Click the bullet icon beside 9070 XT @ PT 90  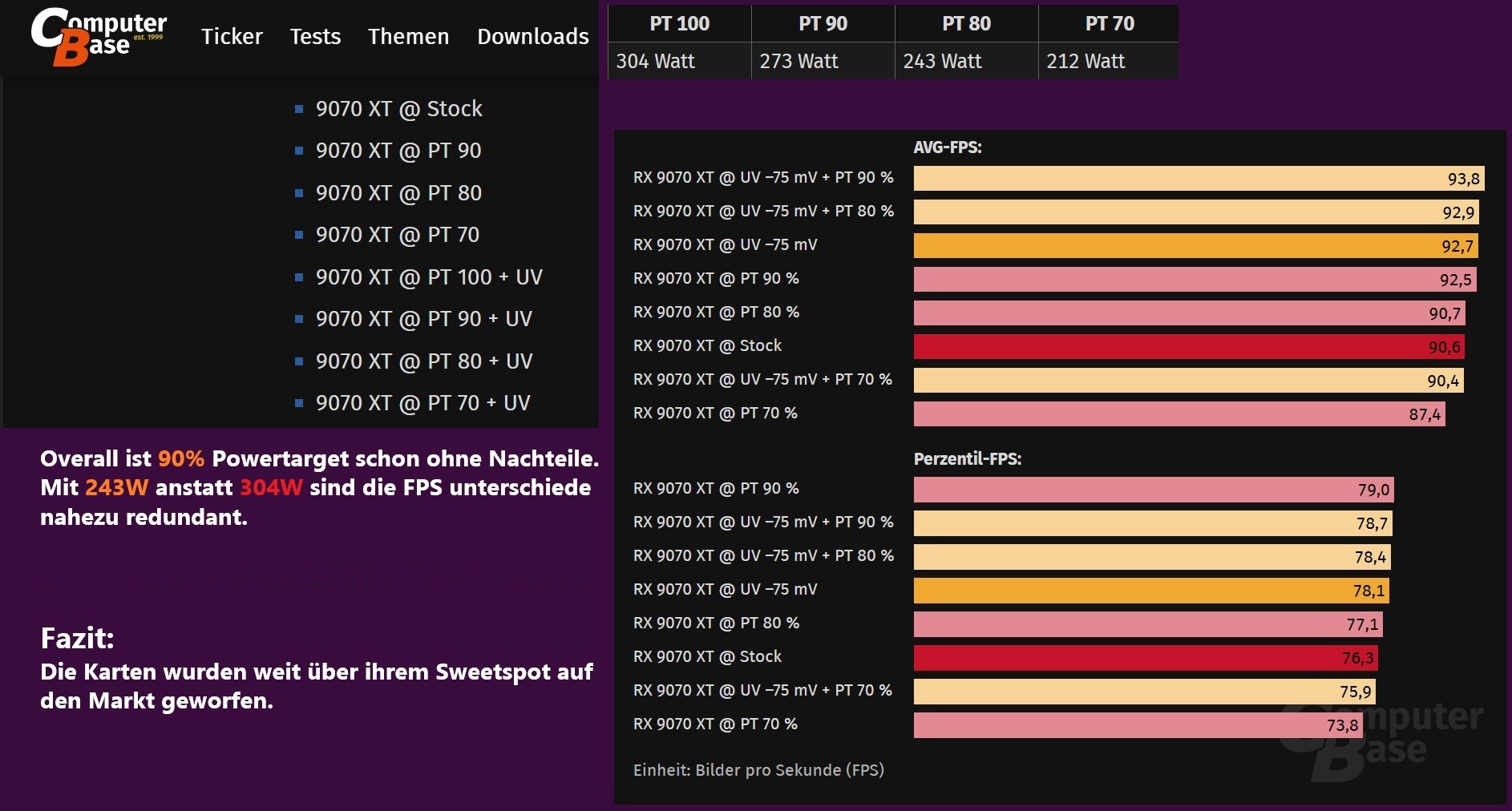300,151
